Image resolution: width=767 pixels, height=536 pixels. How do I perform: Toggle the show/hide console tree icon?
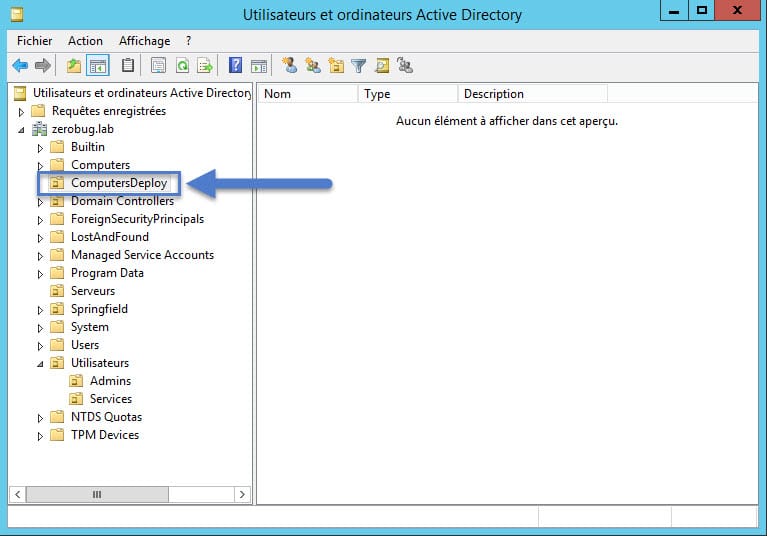tap(98, 66)
